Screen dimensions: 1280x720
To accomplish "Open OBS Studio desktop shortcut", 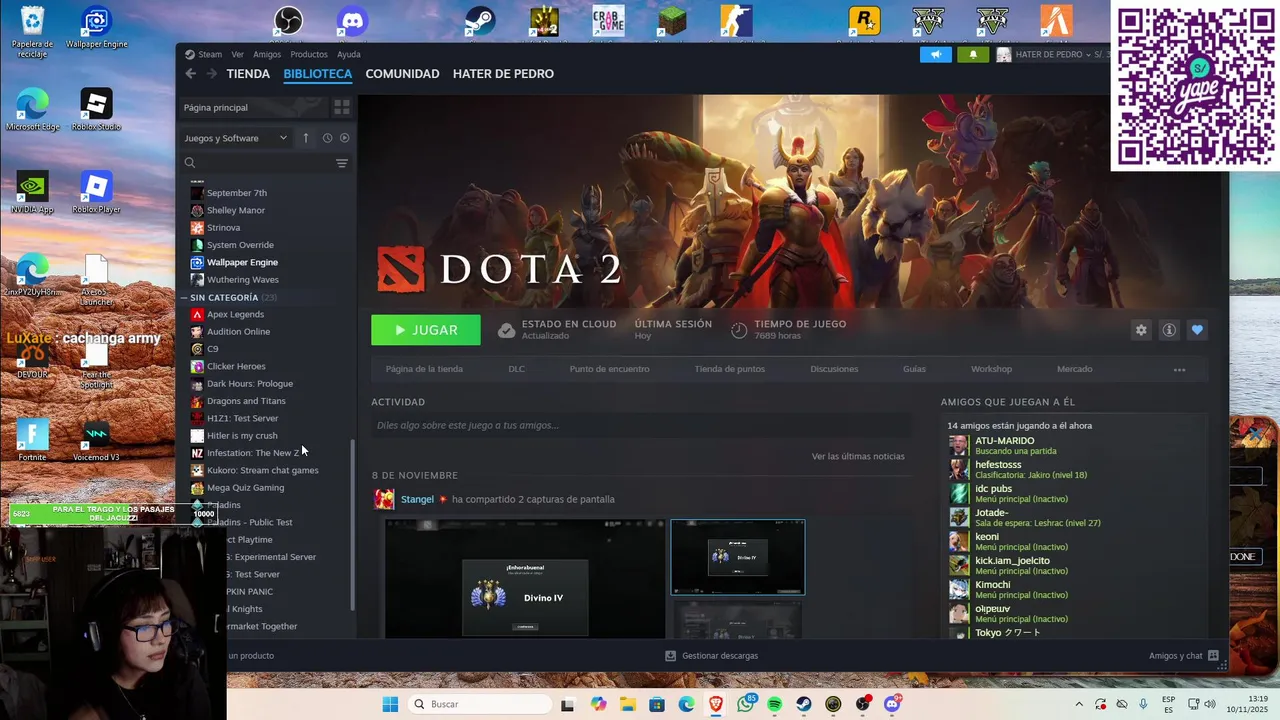I will click(288, 20).
